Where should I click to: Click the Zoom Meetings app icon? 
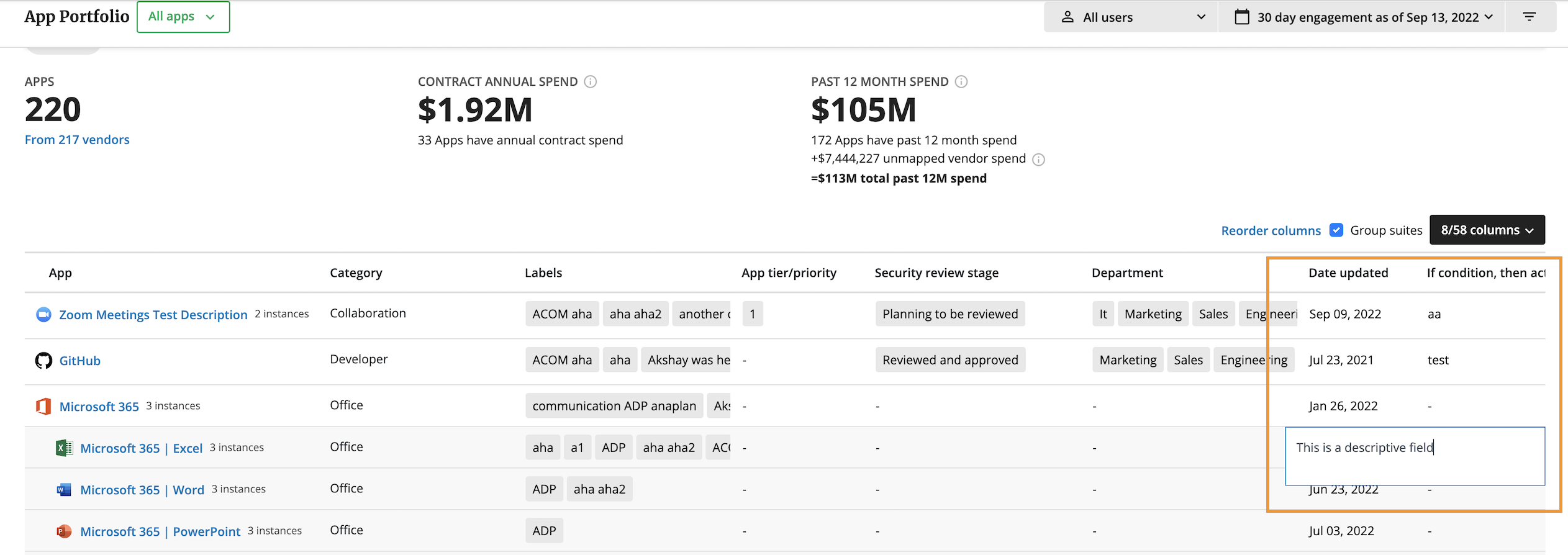[x=43, y=314]
